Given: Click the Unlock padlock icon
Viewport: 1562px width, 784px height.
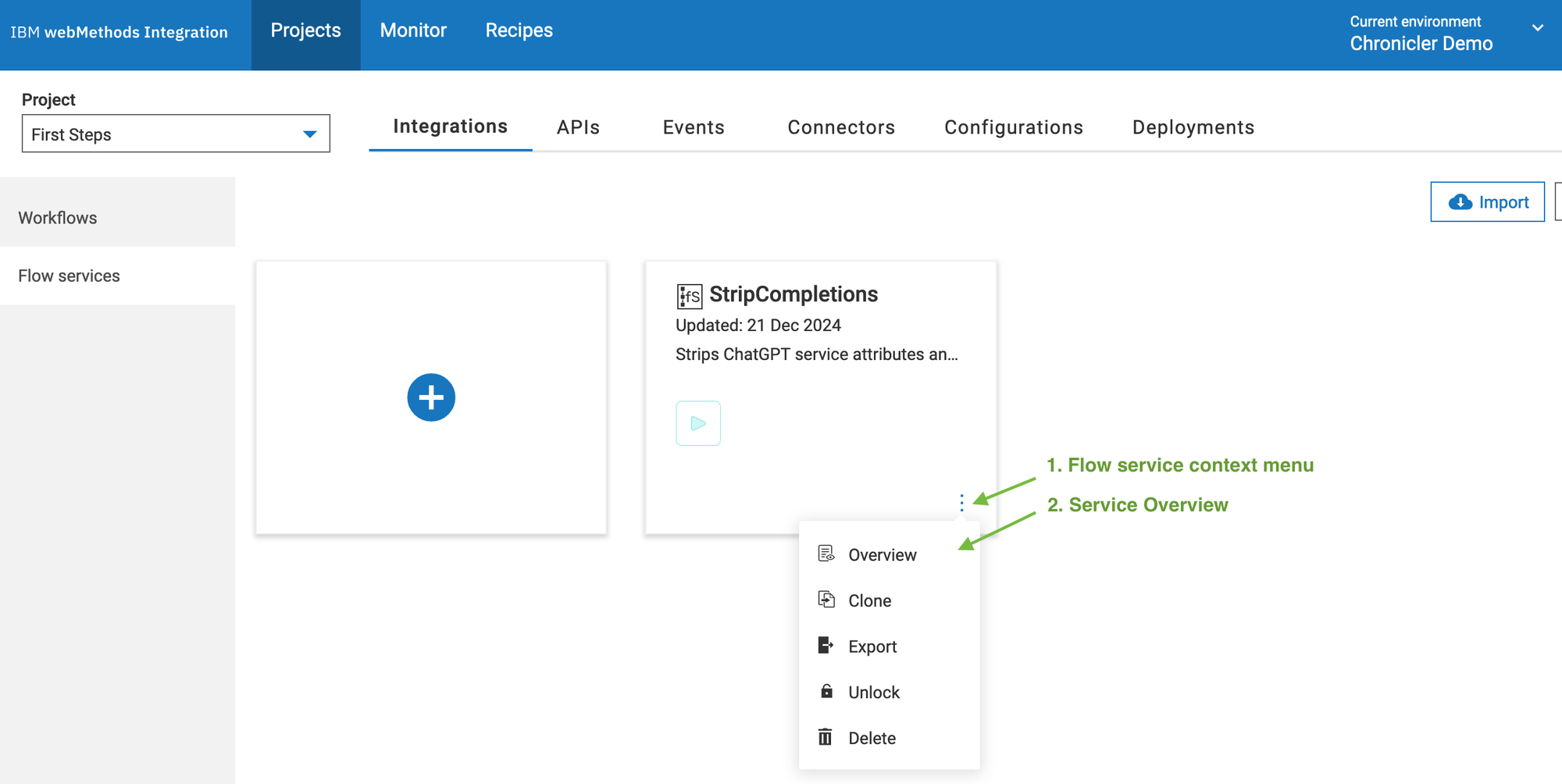Looking at the screenshot, I should pyautogui.click(x=826, y=692).
